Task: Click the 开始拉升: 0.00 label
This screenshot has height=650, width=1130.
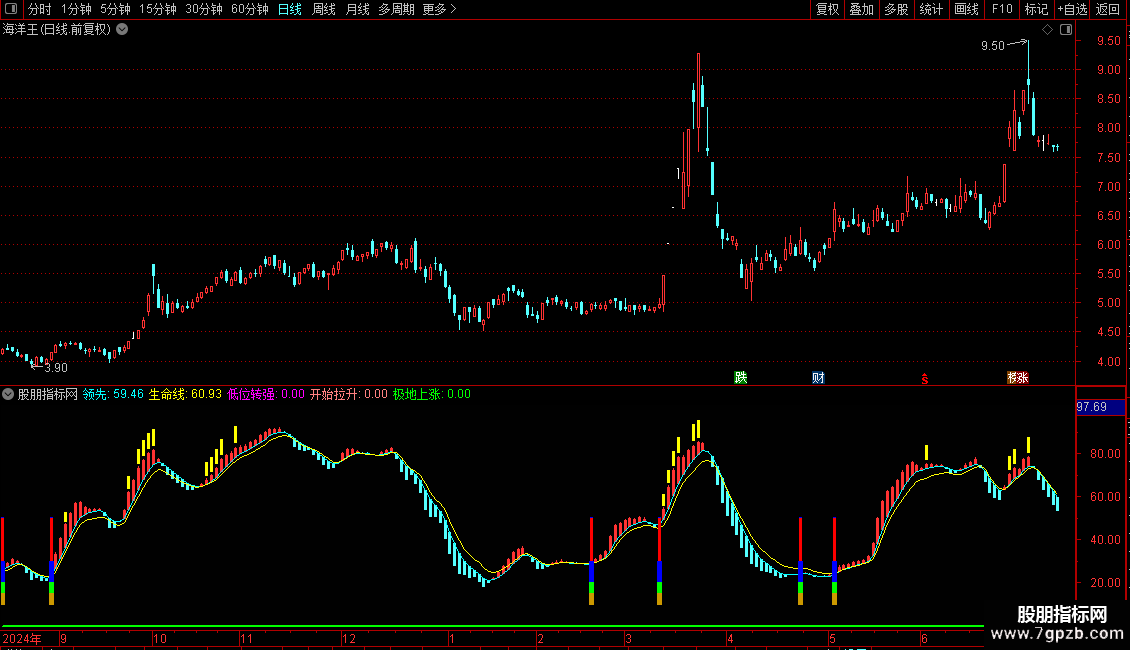Action: pyautogui.click(x=349, y=394)
